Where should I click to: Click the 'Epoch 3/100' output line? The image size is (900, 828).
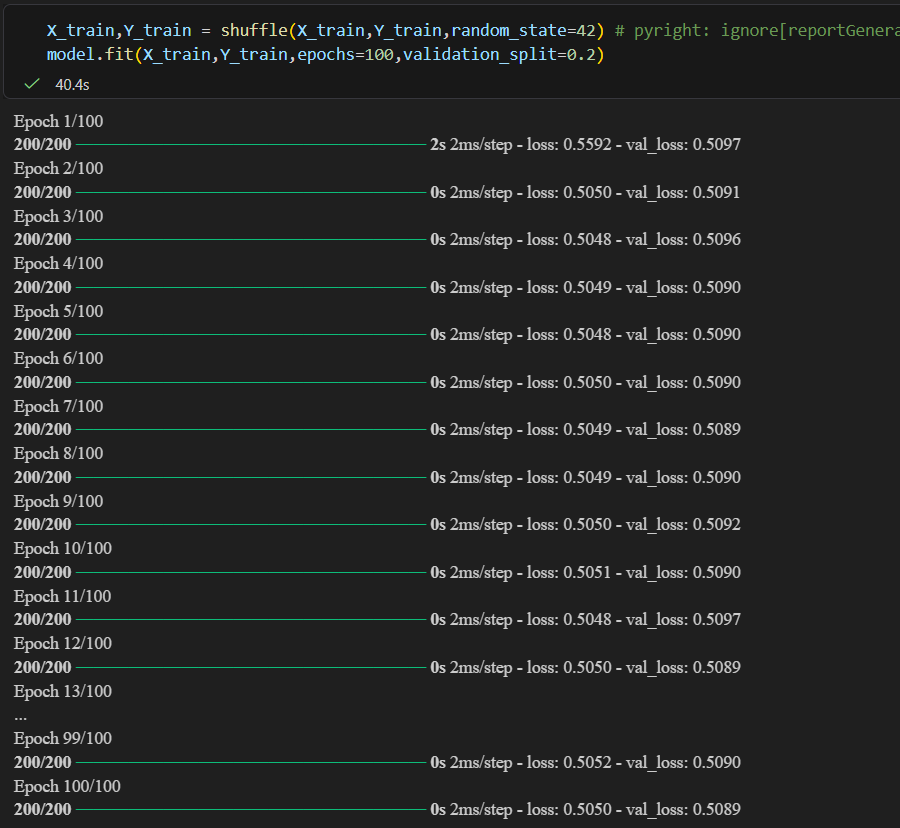(59, 216)
